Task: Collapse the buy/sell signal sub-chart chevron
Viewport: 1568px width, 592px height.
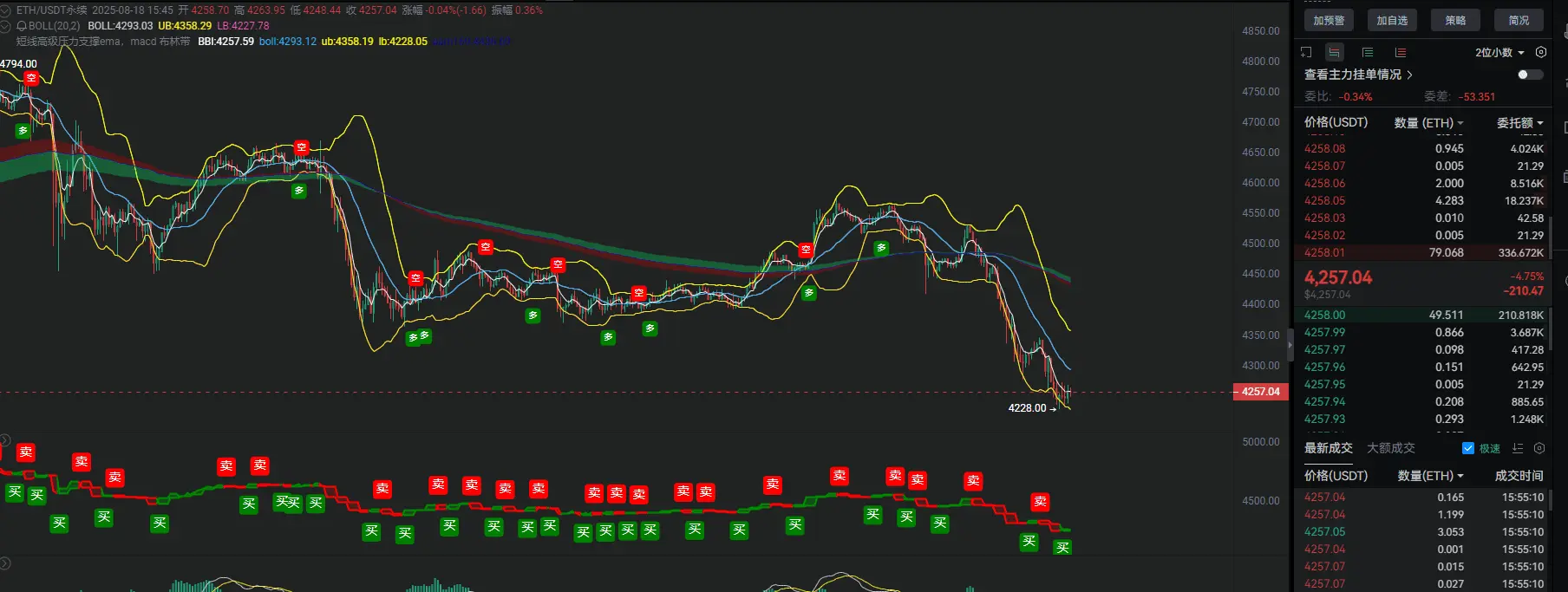Action: (4, 440)
